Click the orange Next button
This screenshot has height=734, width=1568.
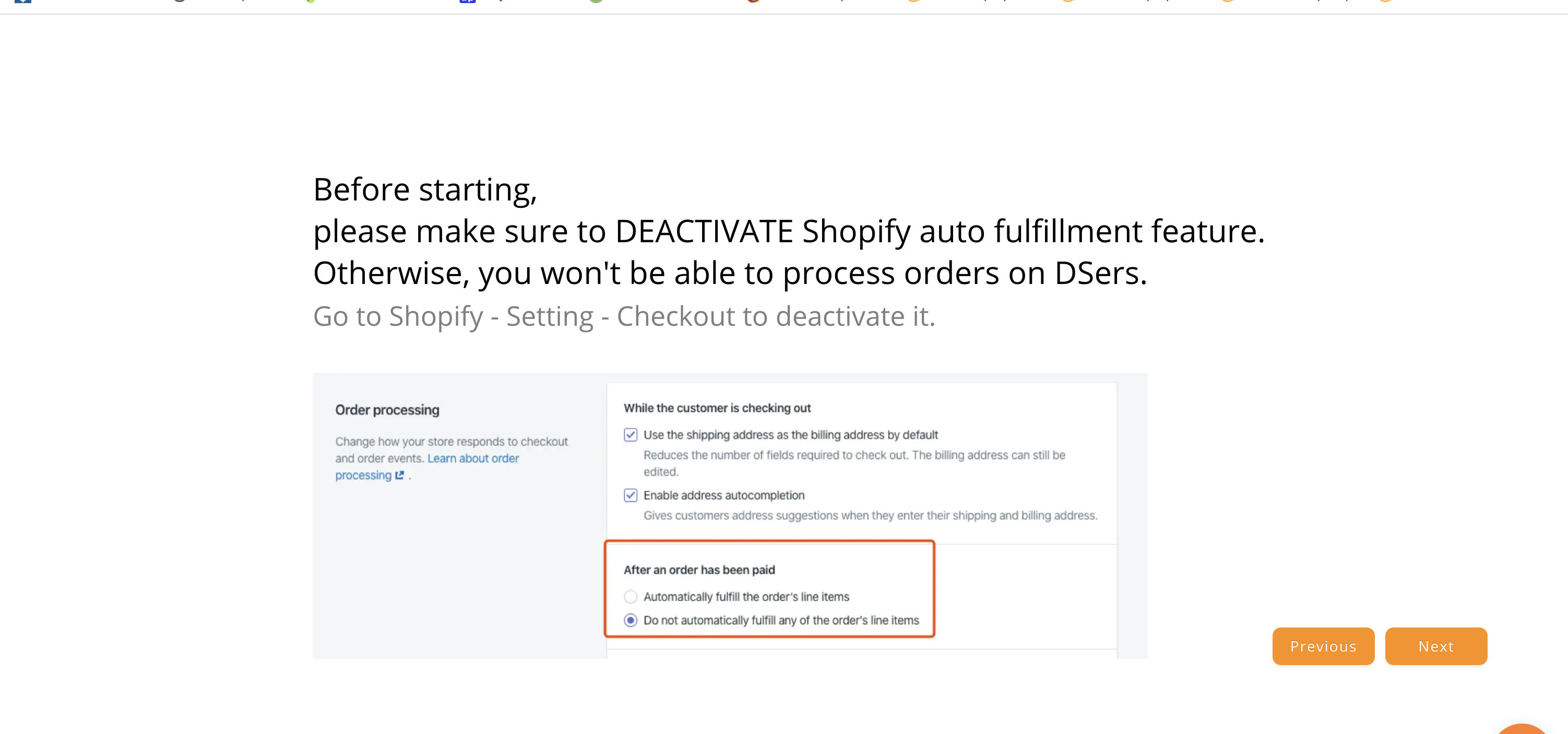[x=1436, y=646]
